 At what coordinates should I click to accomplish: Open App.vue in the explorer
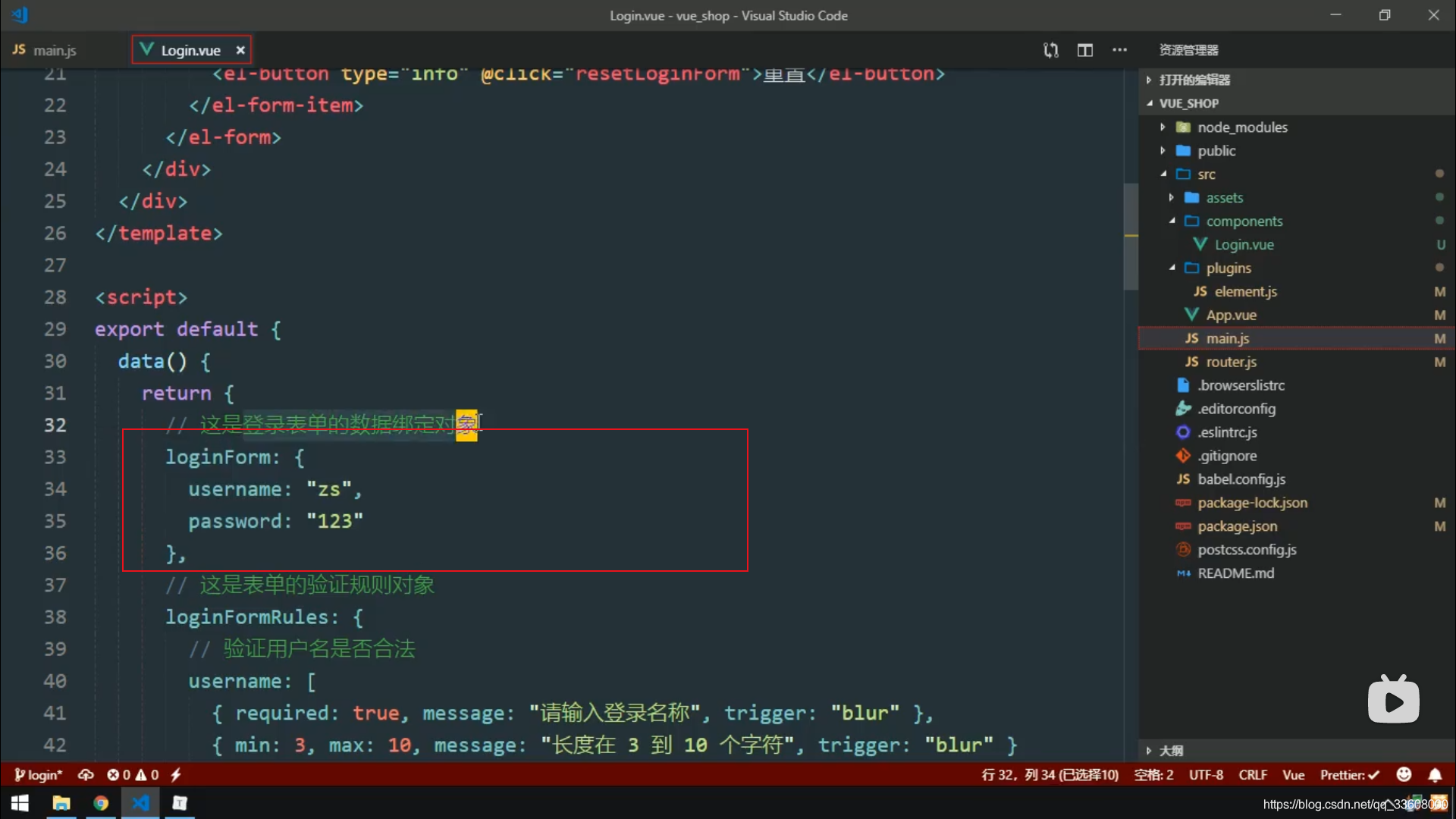tap(1231, 315)
